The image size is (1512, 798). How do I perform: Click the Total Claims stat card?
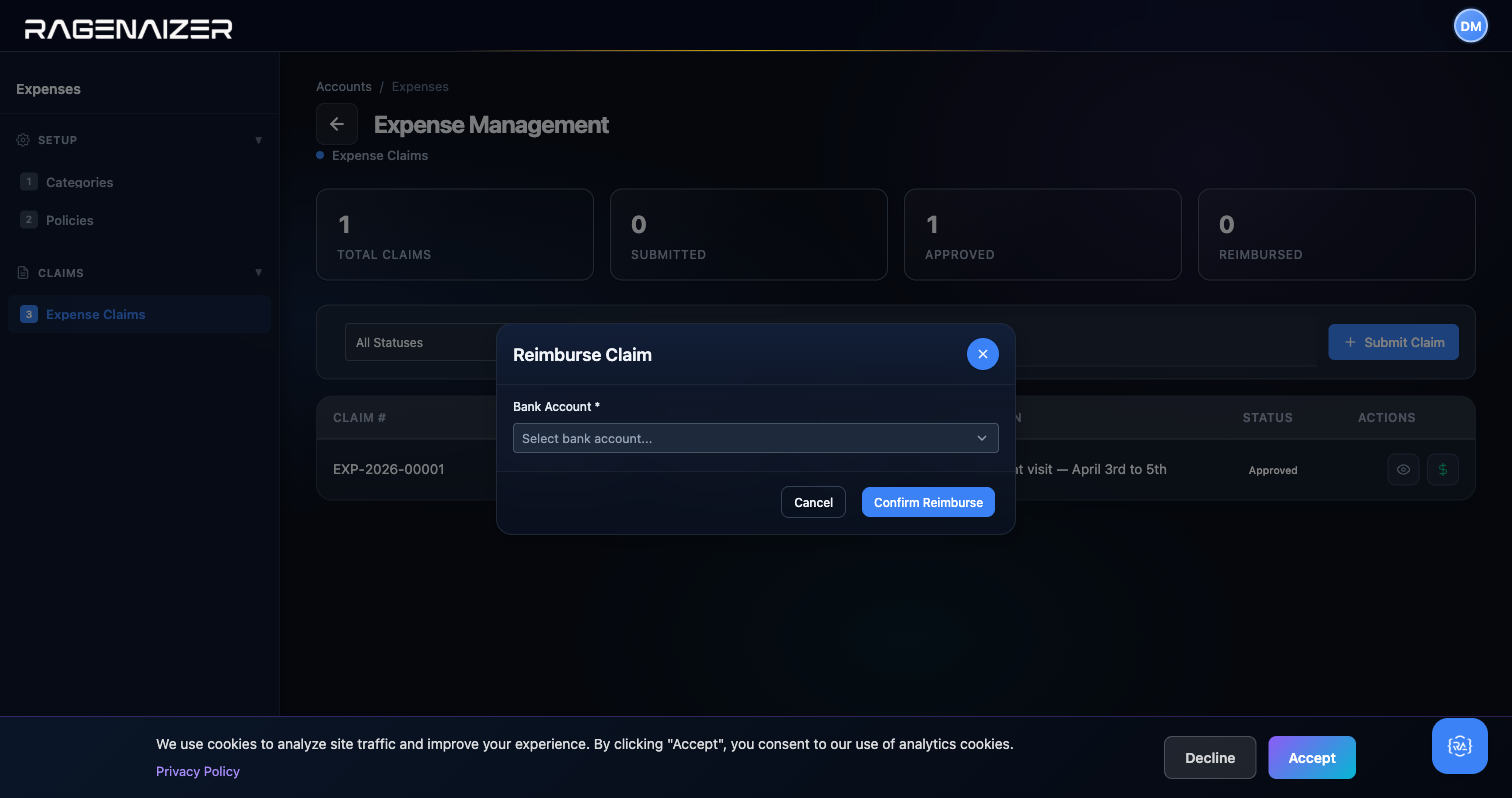[x=455, y=234]
